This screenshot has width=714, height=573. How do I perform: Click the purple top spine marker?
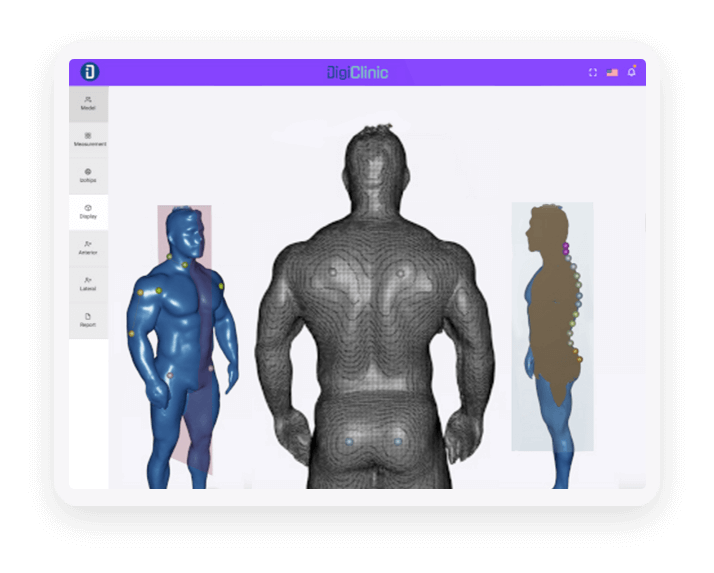click(565, 245)
